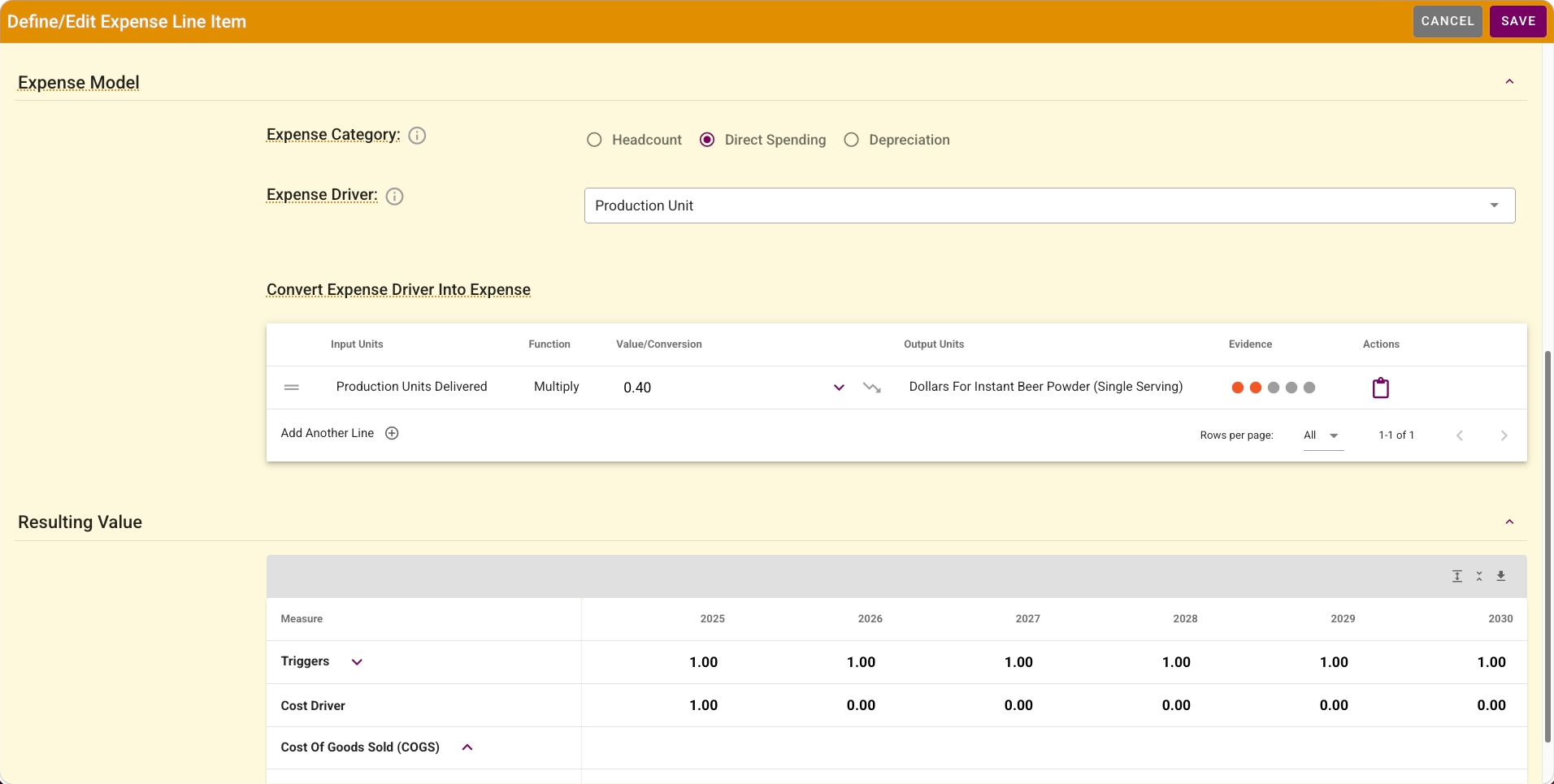Click the Function column header

pyautogui.click(x=549, y=344)
